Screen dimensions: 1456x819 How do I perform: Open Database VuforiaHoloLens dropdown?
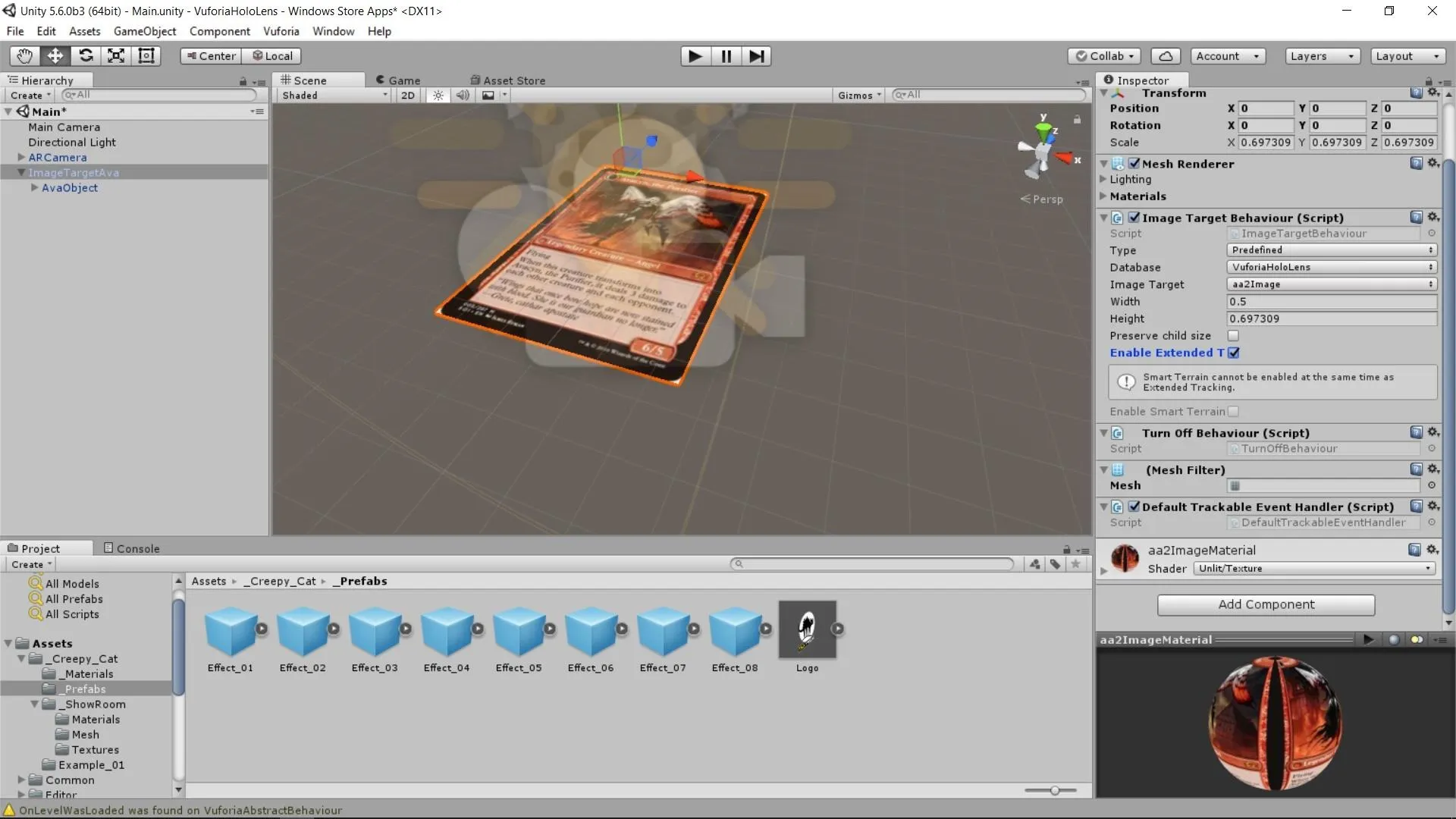[1332, 267]
